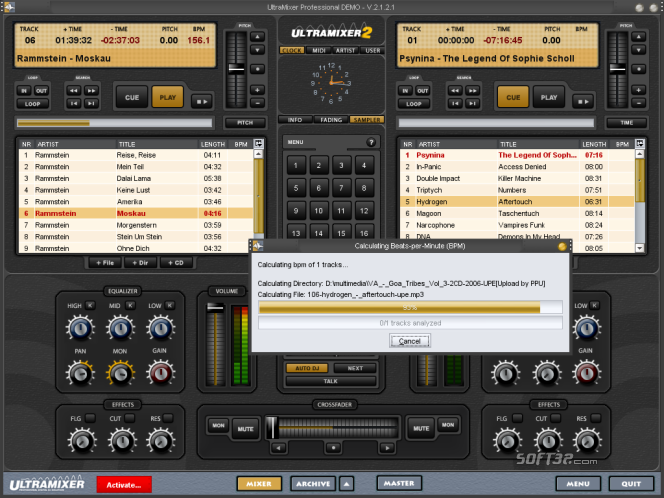Skip to previous track on left deck
The height and width of the screenshot is (498, 664).
[x=74, y=103]
